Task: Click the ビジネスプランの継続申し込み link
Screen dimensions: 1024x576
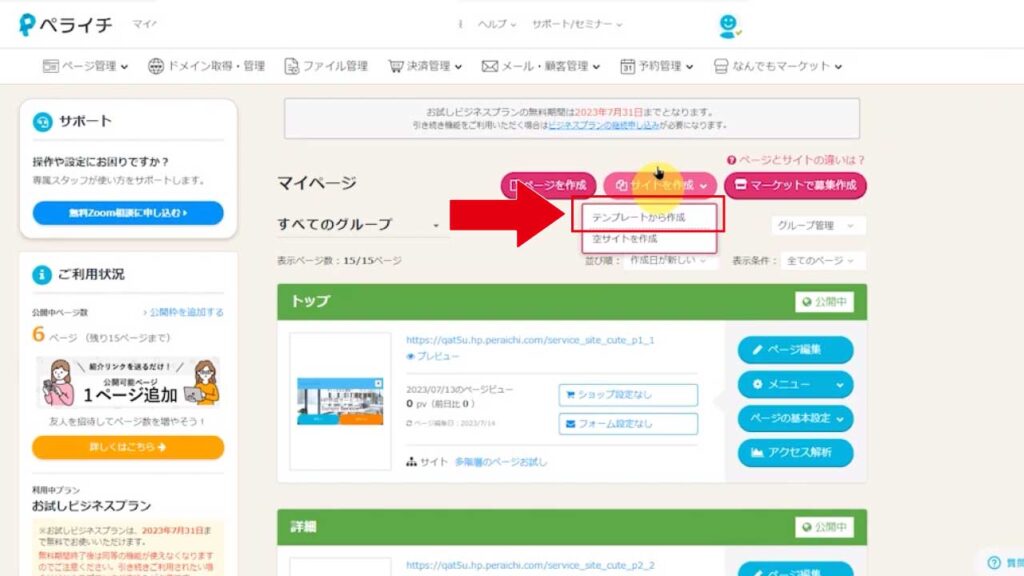Action: click(604, 125)
